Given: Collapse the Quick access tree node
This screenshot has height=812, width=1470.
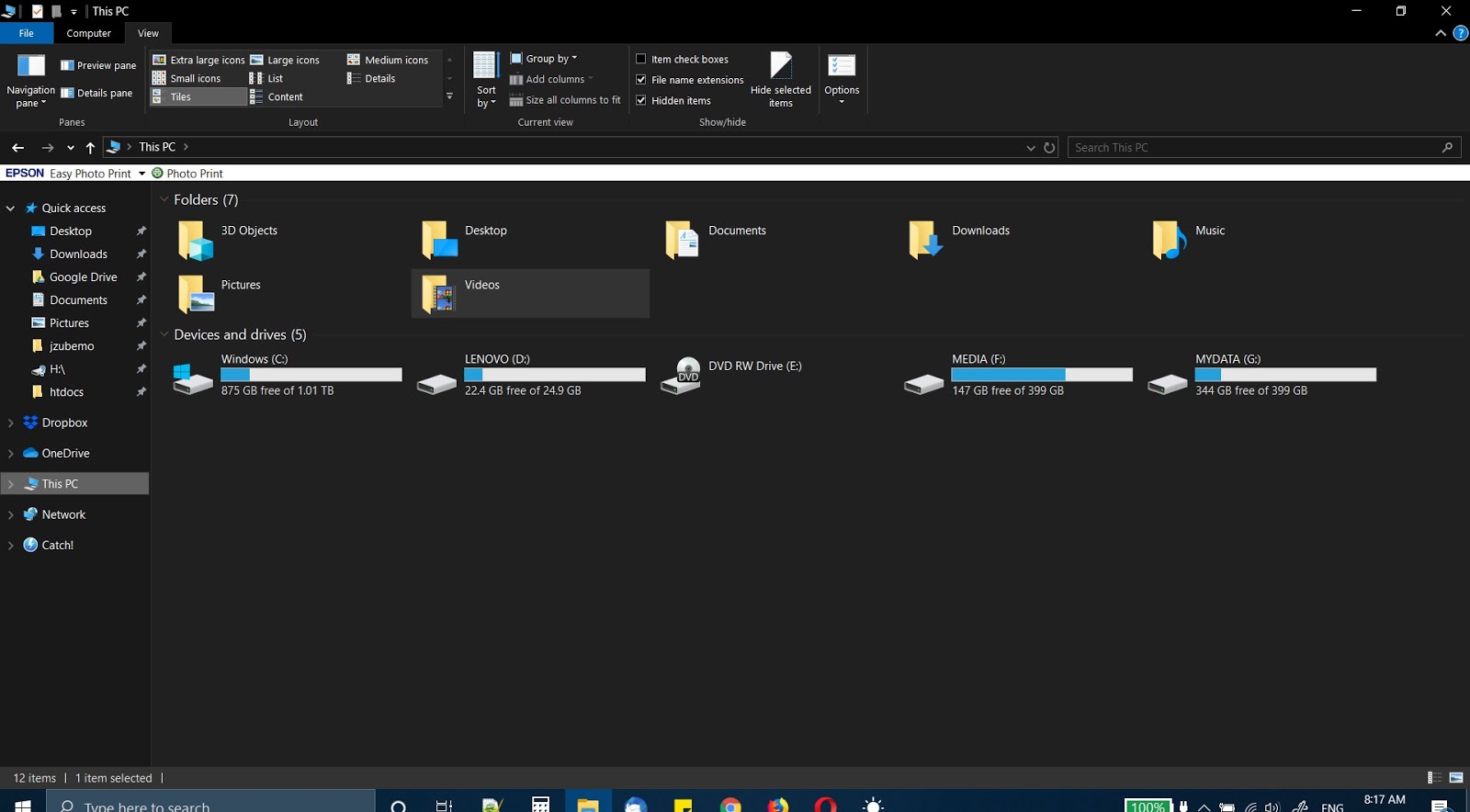Looking at the screenshot, I should pyautogui.click(x=10, y=209).
